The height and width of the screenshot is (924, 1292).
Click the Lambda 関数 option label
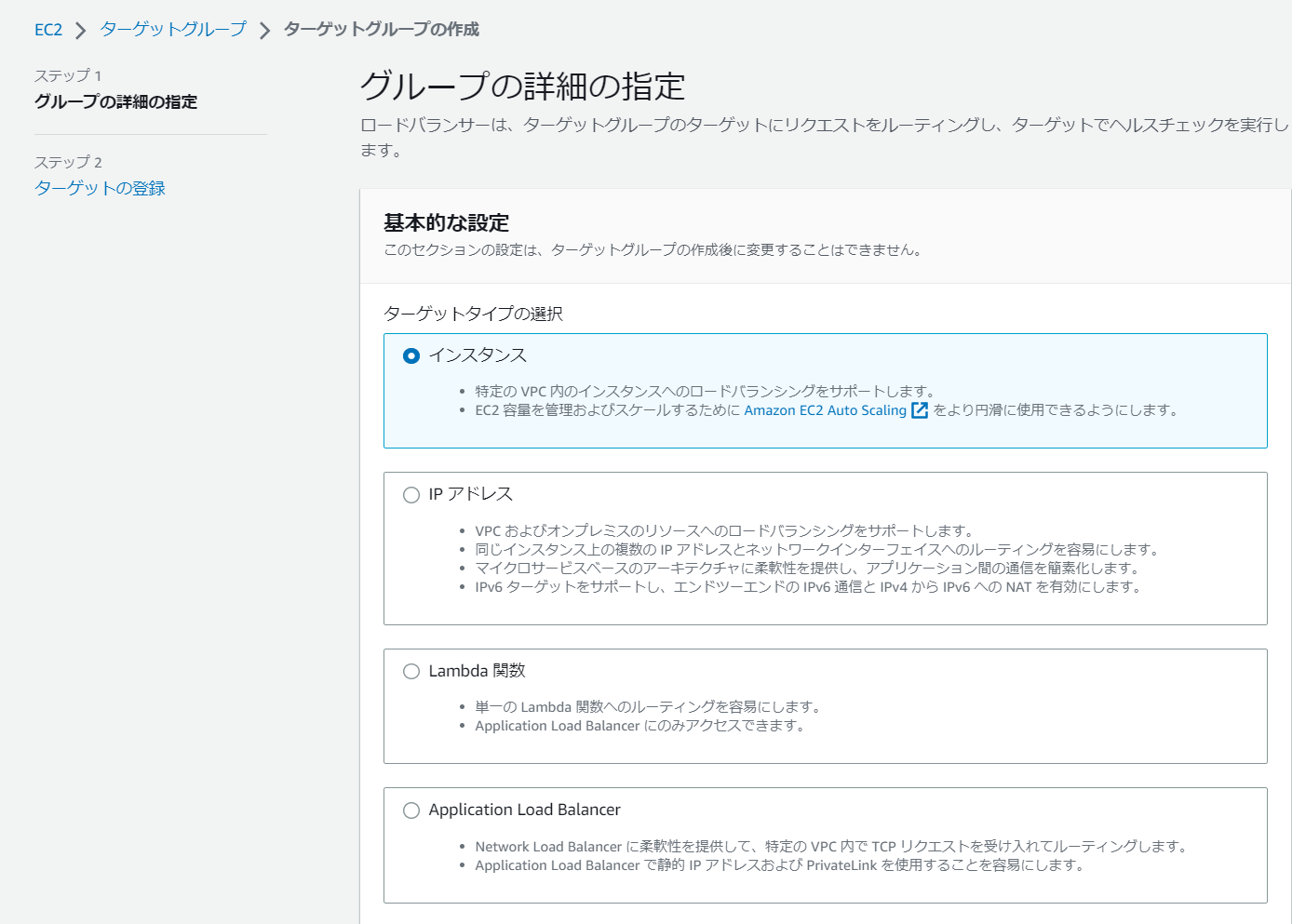click(477, 671)
